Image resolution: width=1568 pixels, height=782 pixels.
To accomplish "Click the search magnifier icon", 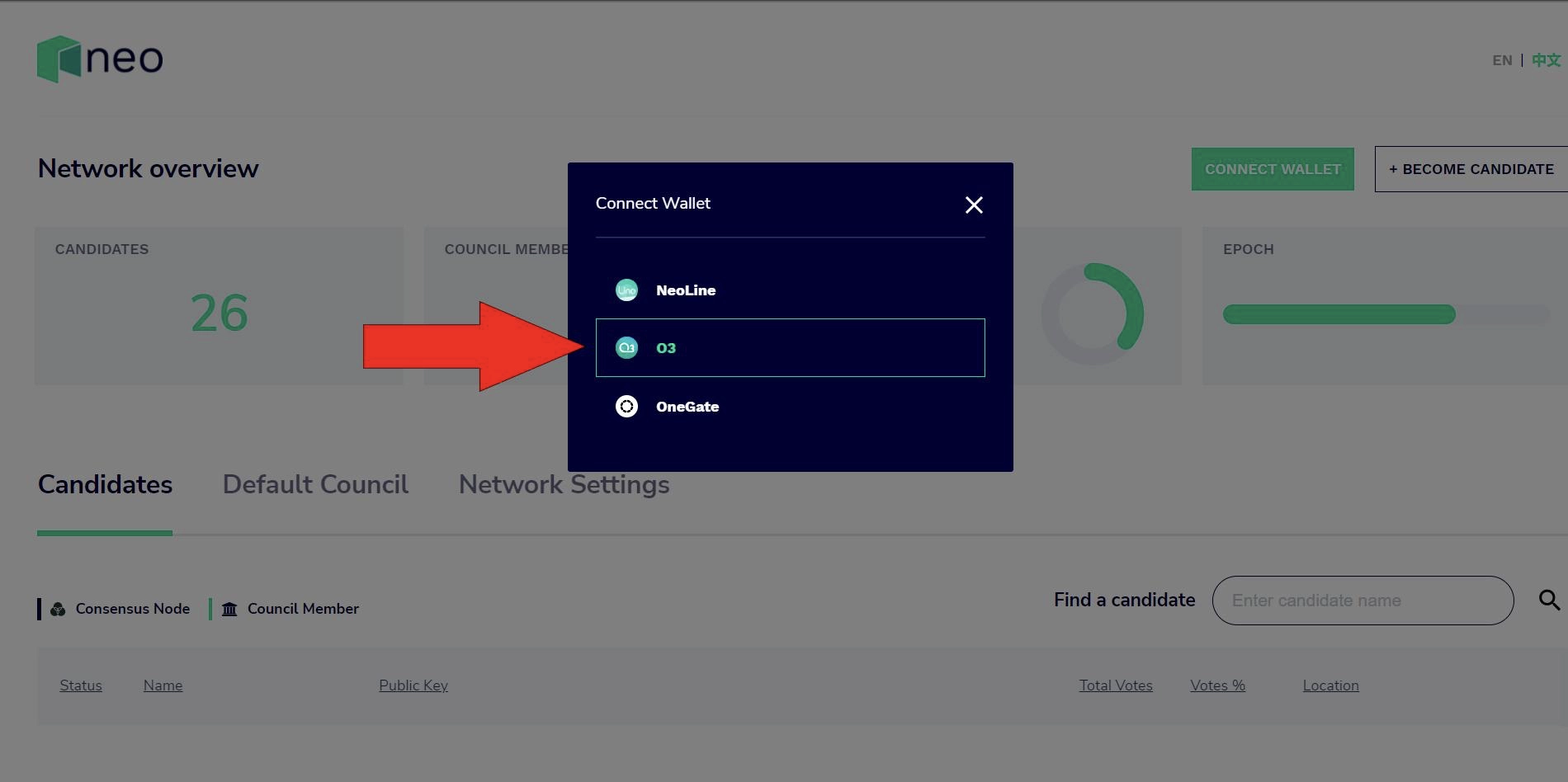I will click(1549, 600).
